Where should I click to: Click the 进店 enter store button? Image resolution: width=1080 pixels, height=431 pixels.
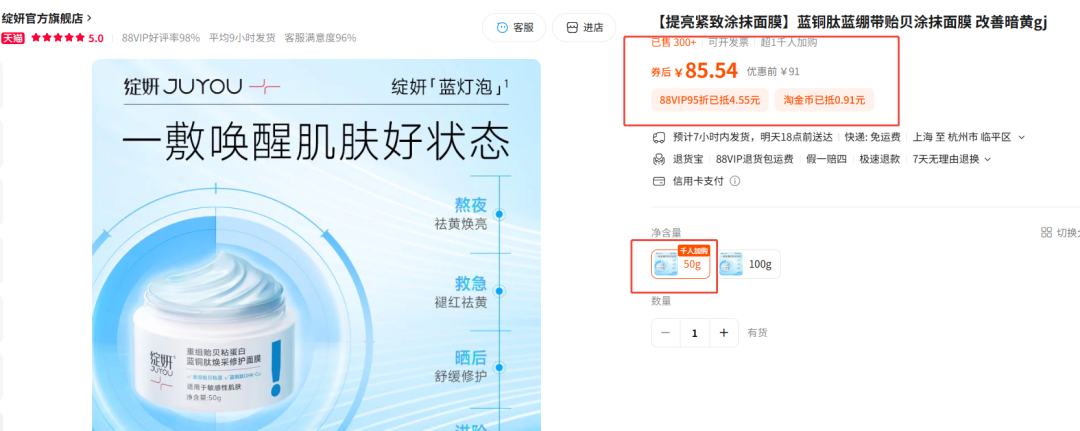pos(584,28)
